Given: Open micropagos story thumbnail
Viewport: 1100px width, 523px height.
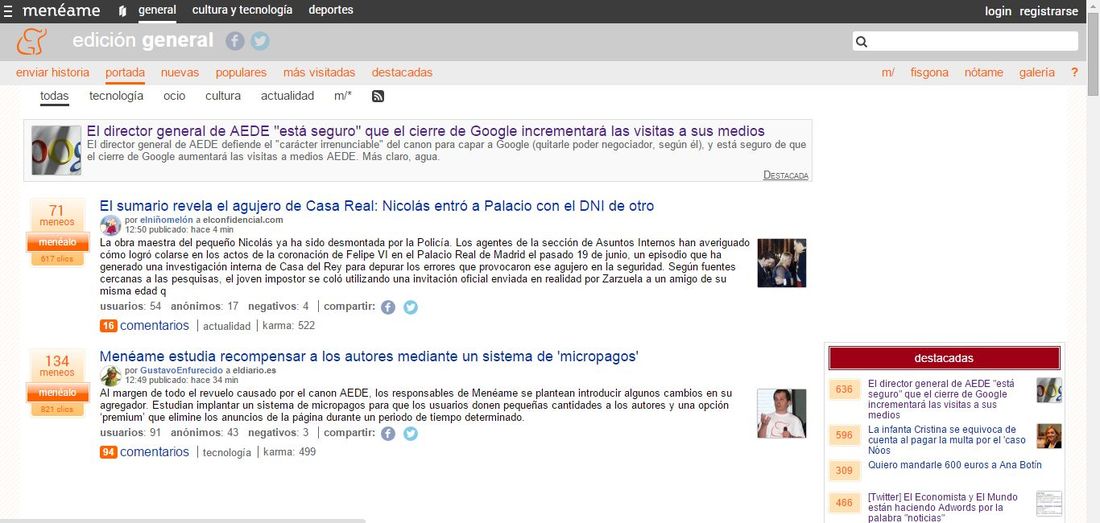Looking at the screenshot, I should click(x=782, y=414).
